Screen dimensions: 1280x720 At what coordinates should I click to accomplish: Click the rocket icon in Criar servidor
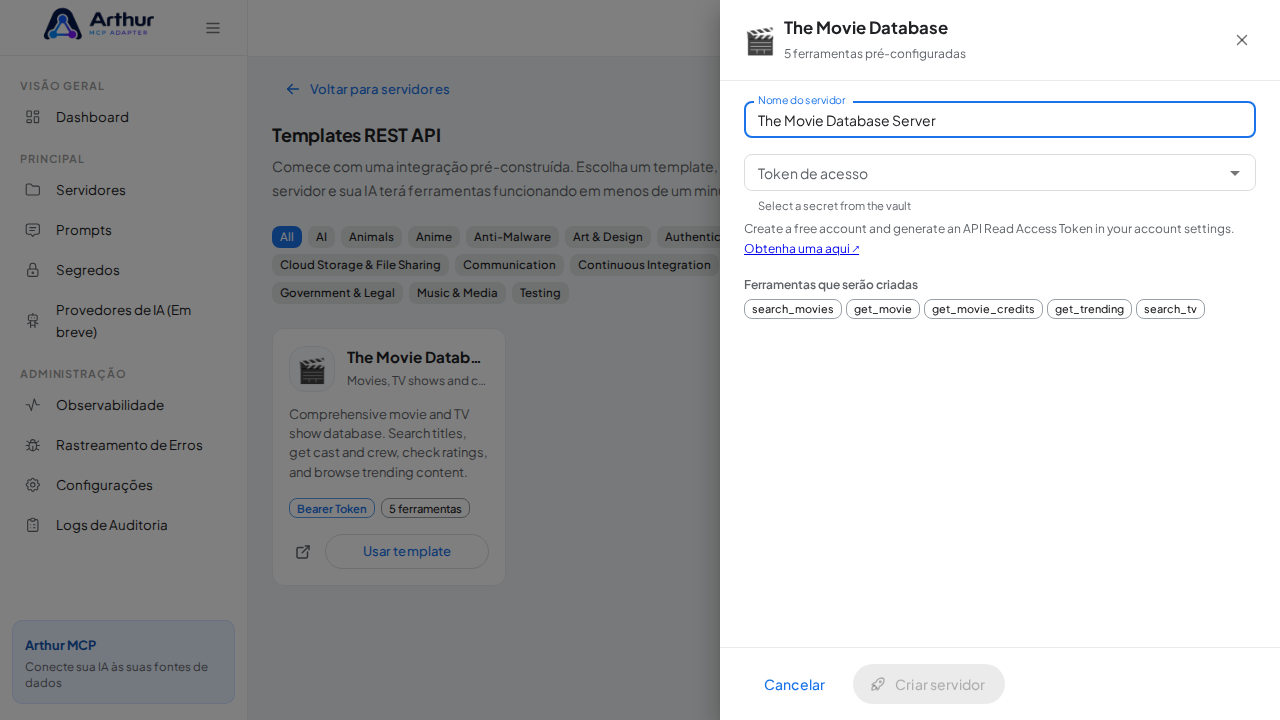(878, 684)
